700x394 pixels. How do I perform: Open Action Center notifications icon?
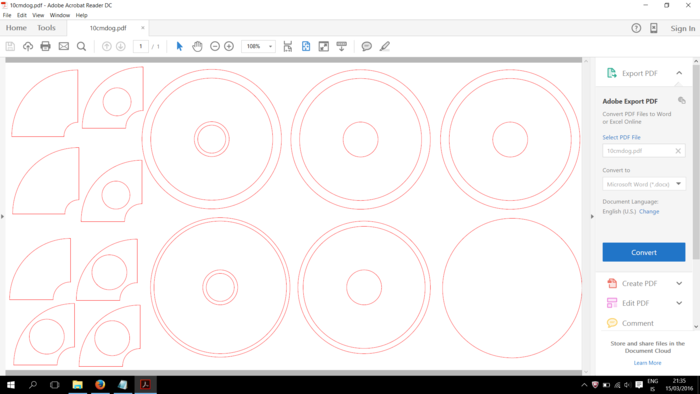pos(639,385)
